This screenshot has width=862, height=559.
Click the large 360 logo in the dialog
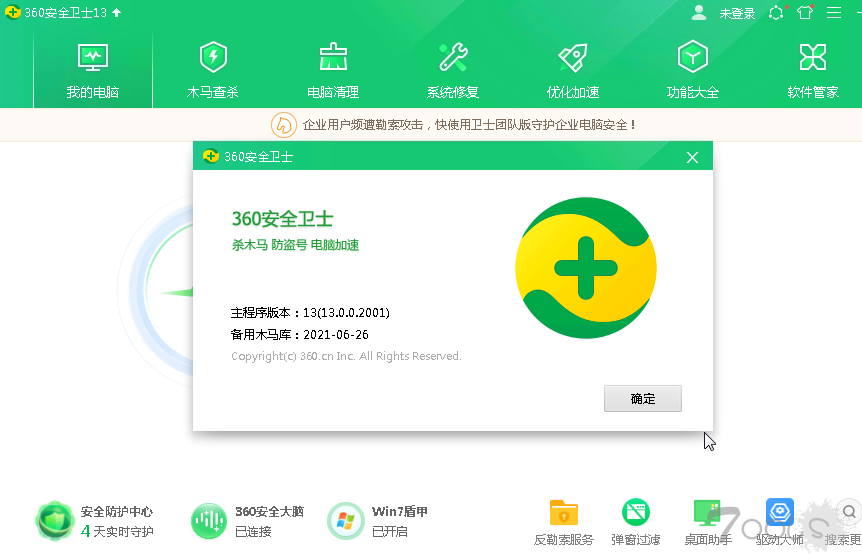point(586,268)
